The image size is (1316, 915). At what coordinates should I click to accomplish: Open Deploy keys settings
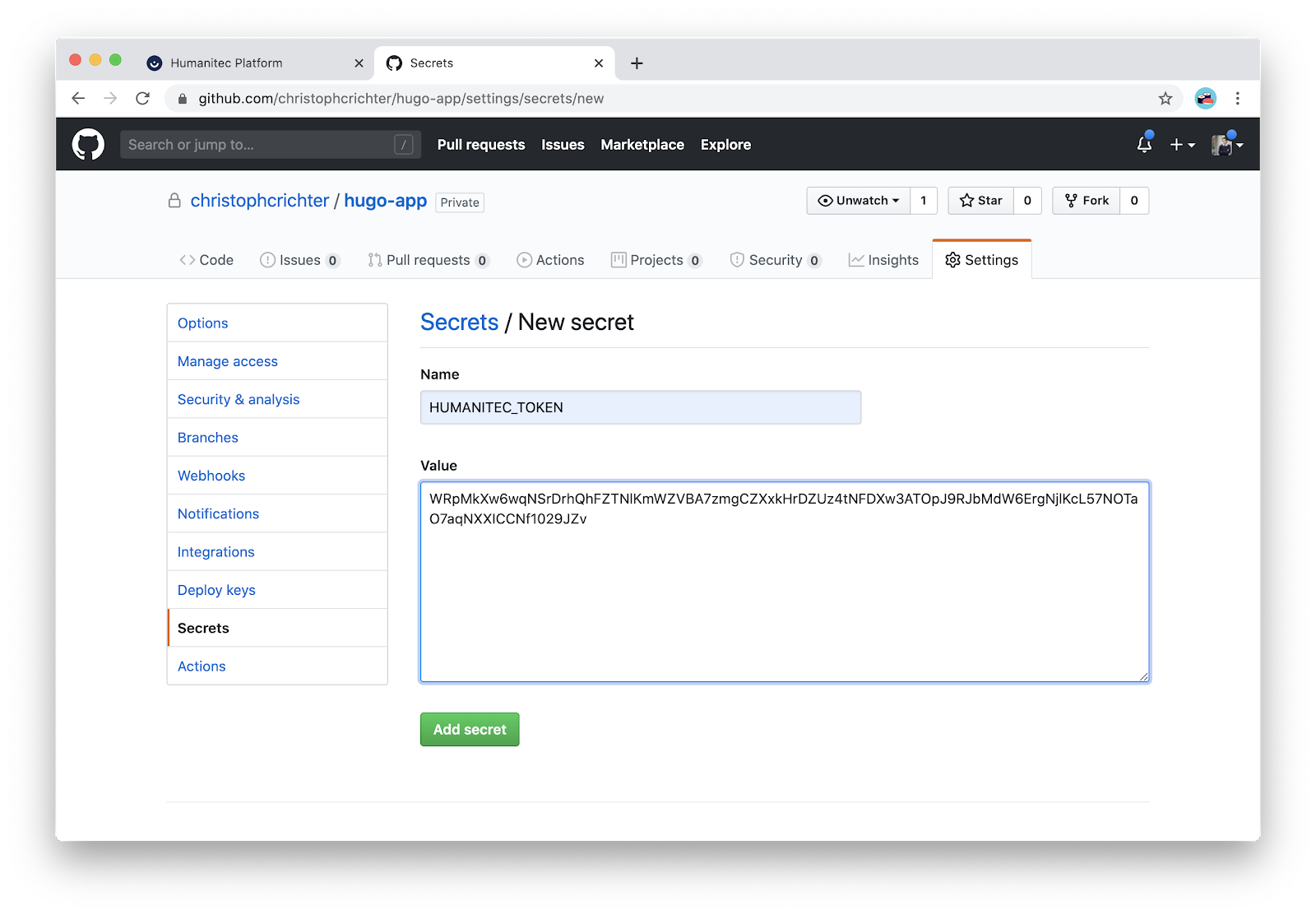[277, 590]
